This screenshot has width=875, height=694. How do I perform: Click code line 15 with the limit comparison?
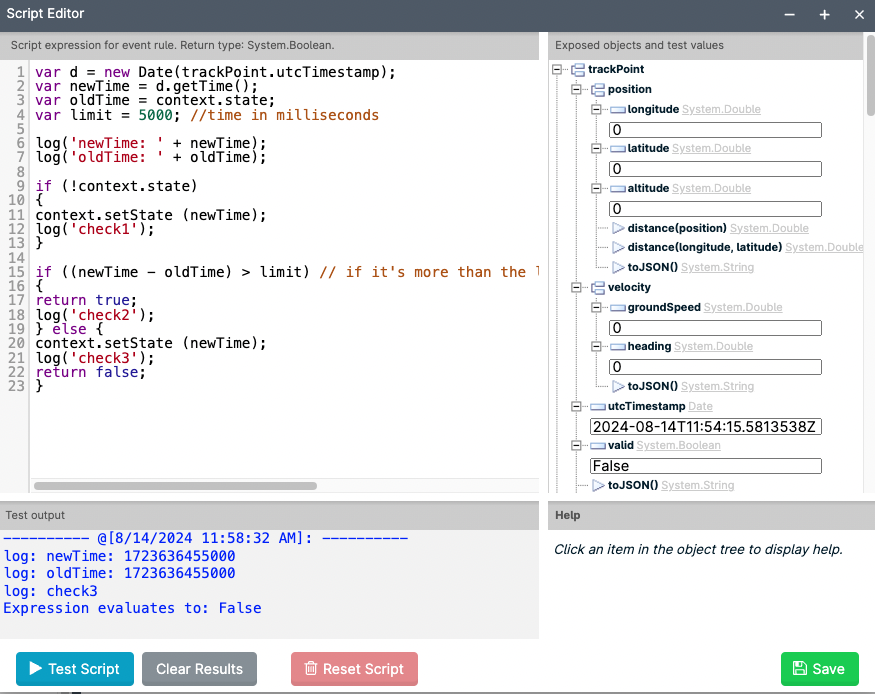click(287, 272)
